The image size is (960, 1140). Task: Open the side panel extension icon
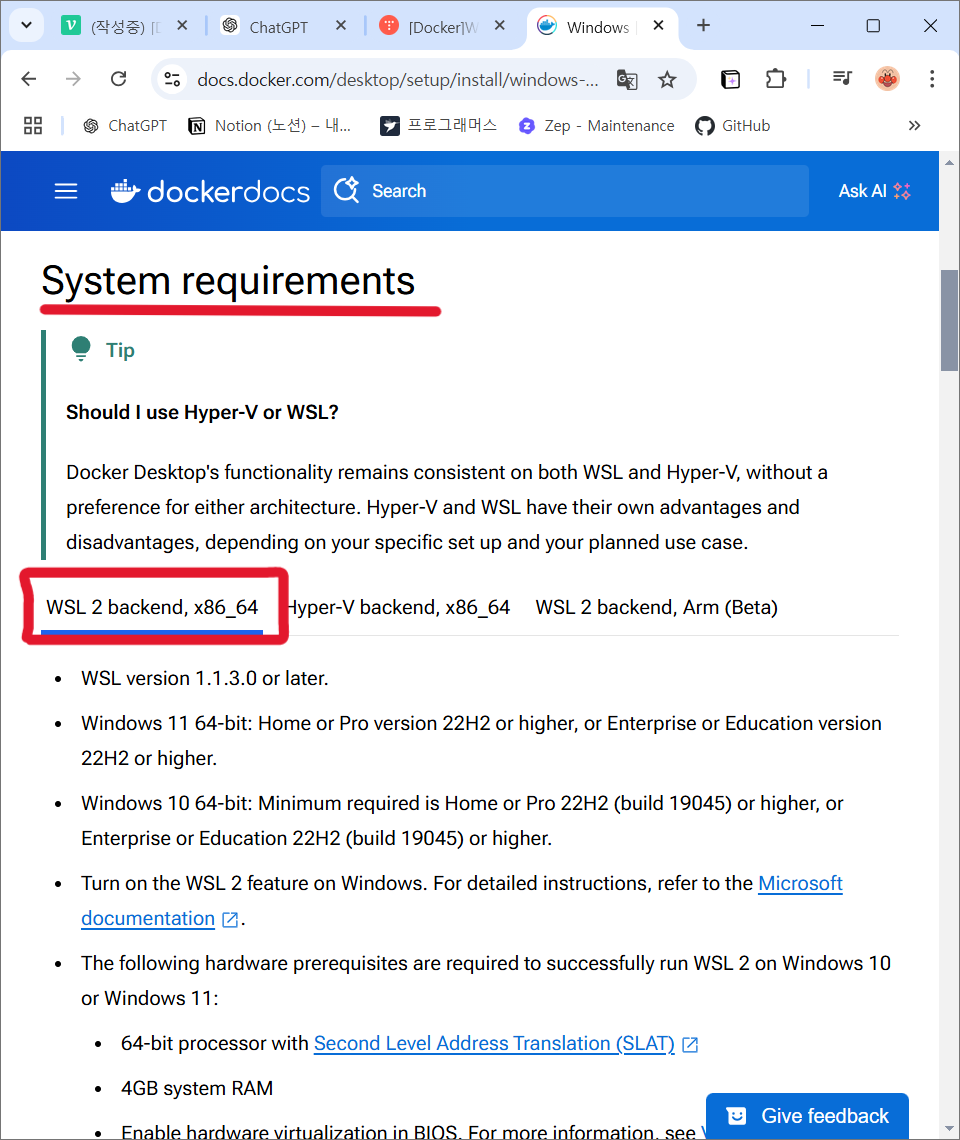(730, 79)
